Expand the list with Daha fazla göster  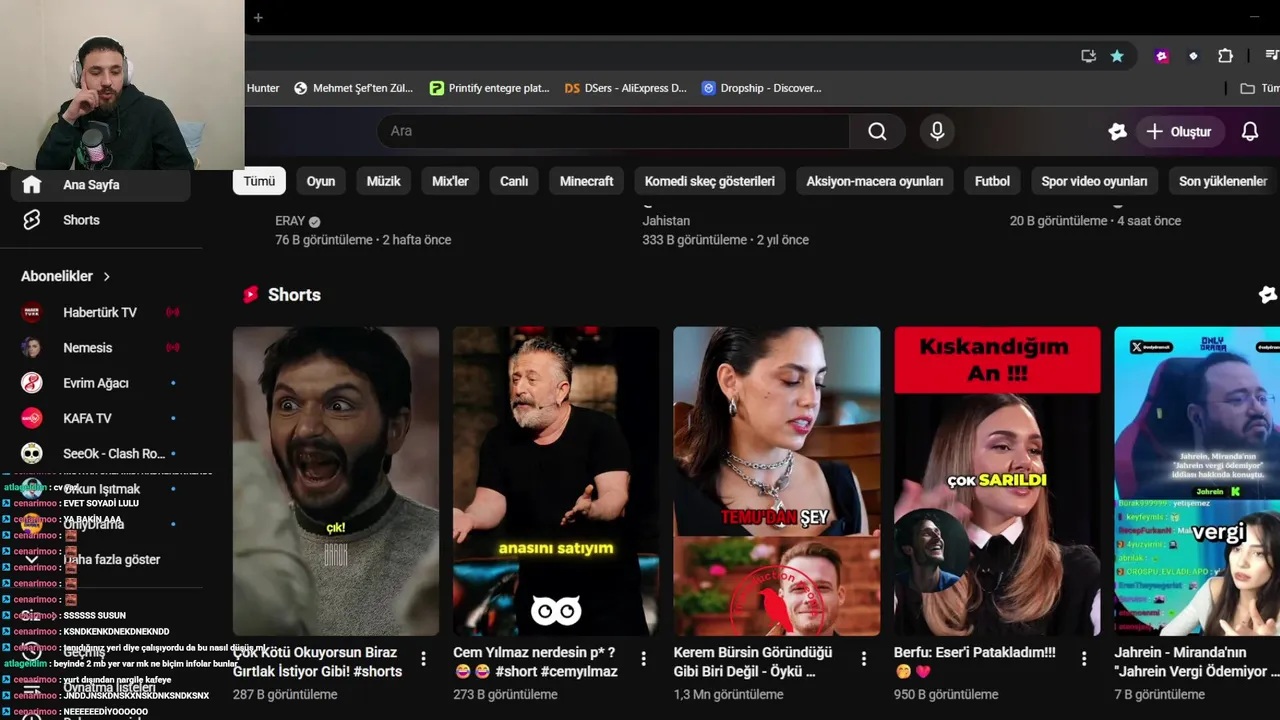(111, 560)
